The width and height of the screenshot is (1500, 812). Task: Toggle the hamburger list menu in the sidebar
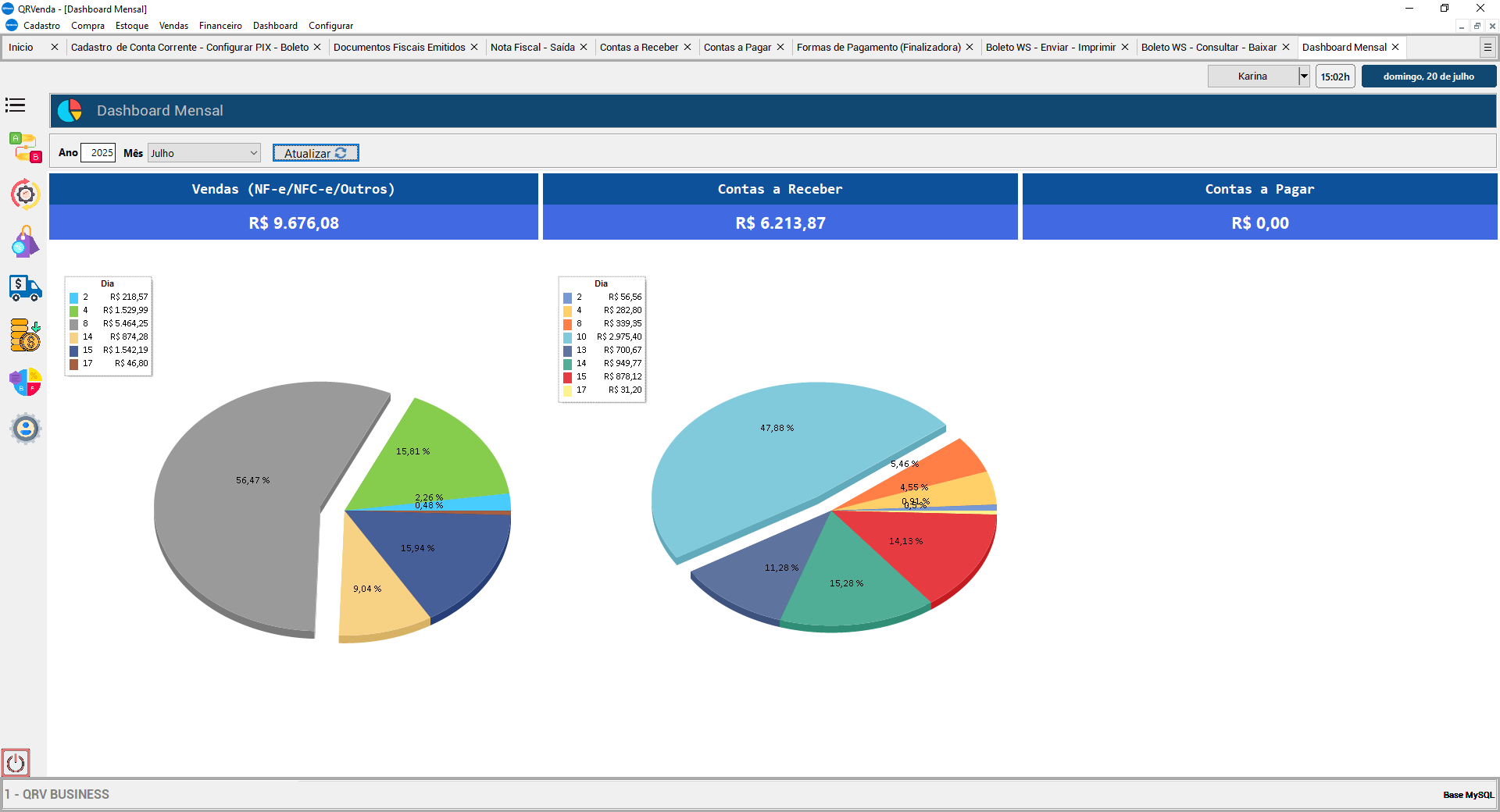(16, 105)
